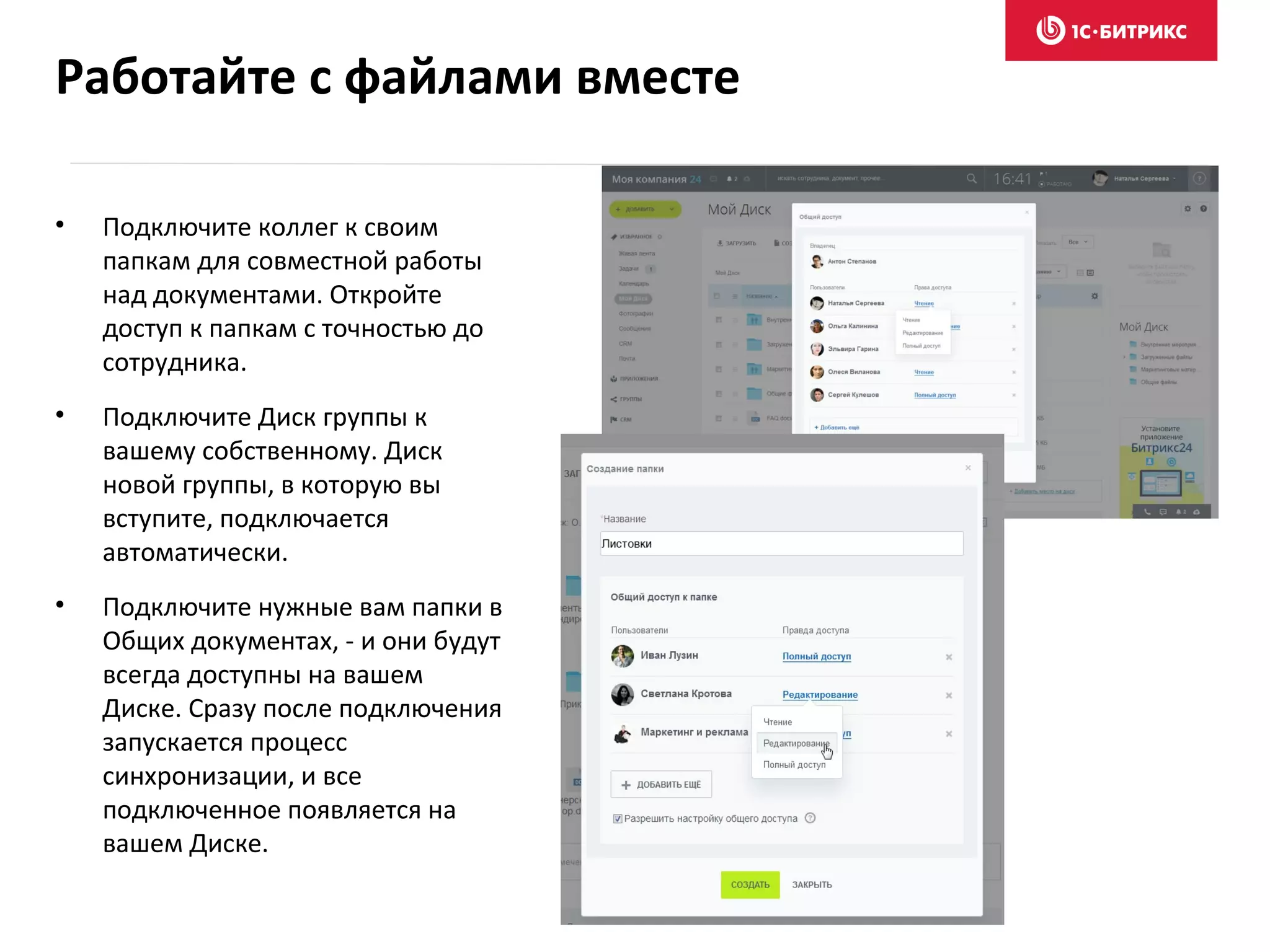Click Иван Лузин avatar

coord(622,656)
